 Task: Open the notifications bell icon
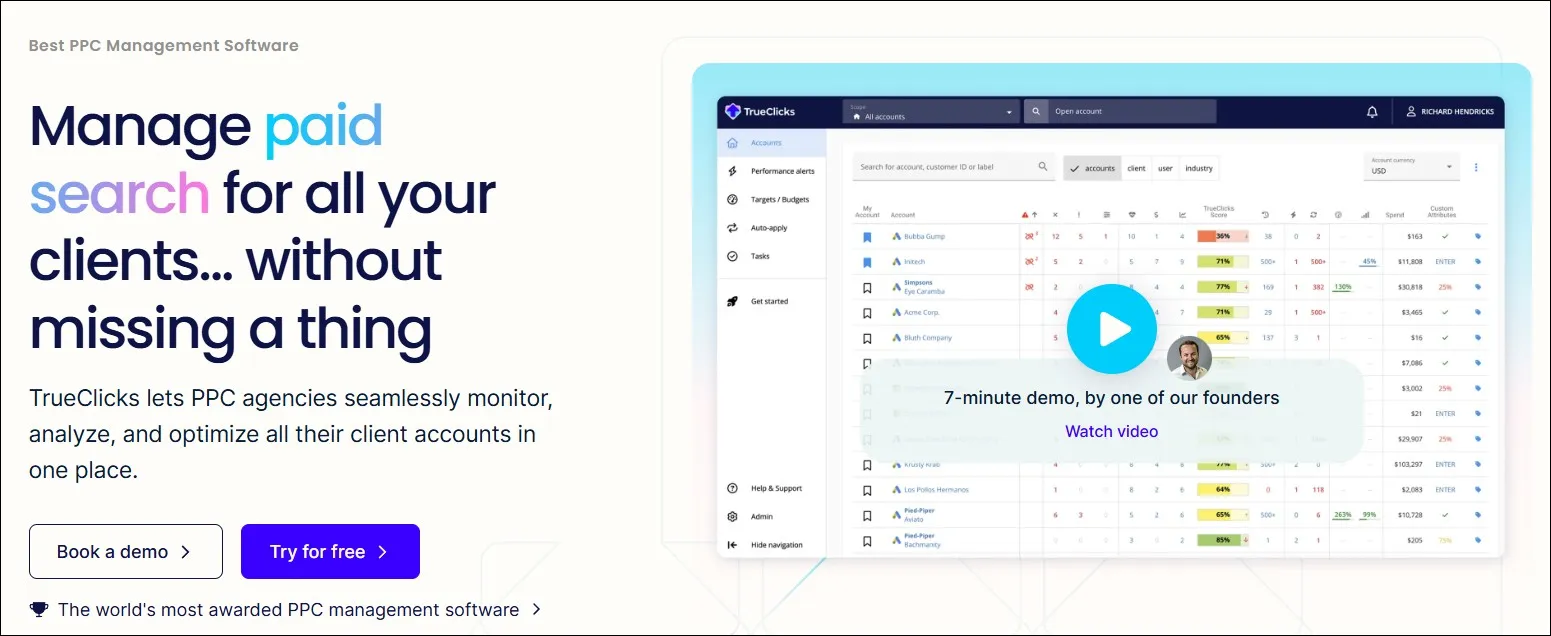tap(1372, 112)
